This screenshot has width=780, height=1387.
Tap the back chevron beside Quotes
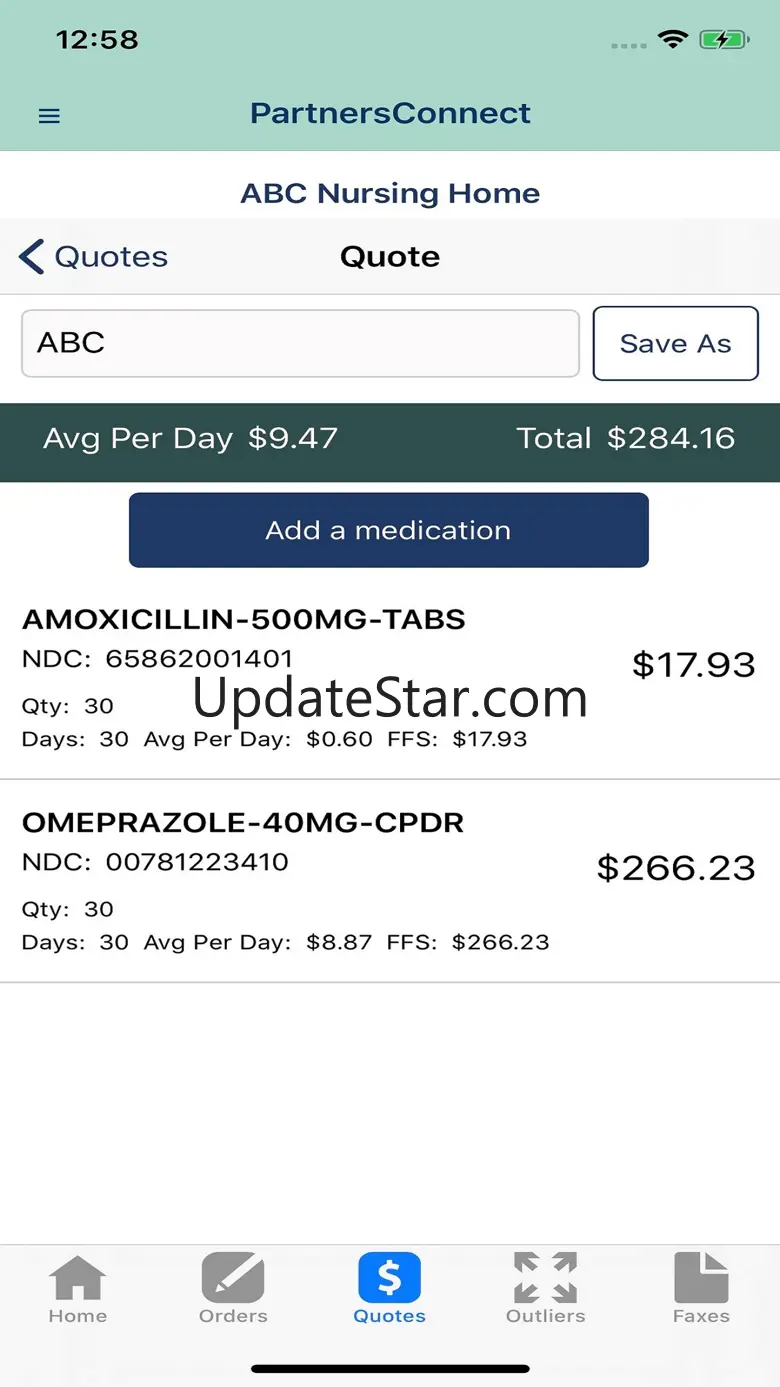[x=31, y=257]
